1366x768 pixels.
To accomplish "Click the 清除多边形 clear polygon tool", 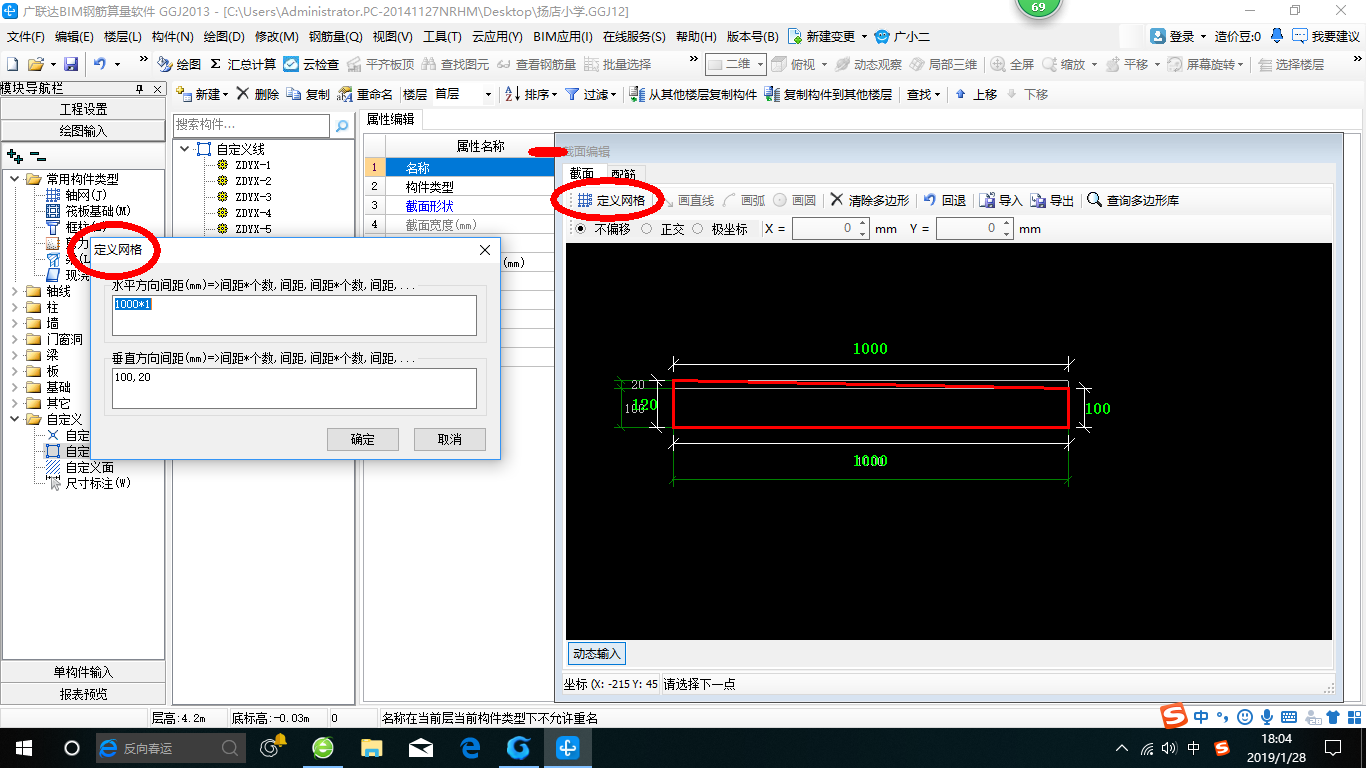I will click(870, 200).
